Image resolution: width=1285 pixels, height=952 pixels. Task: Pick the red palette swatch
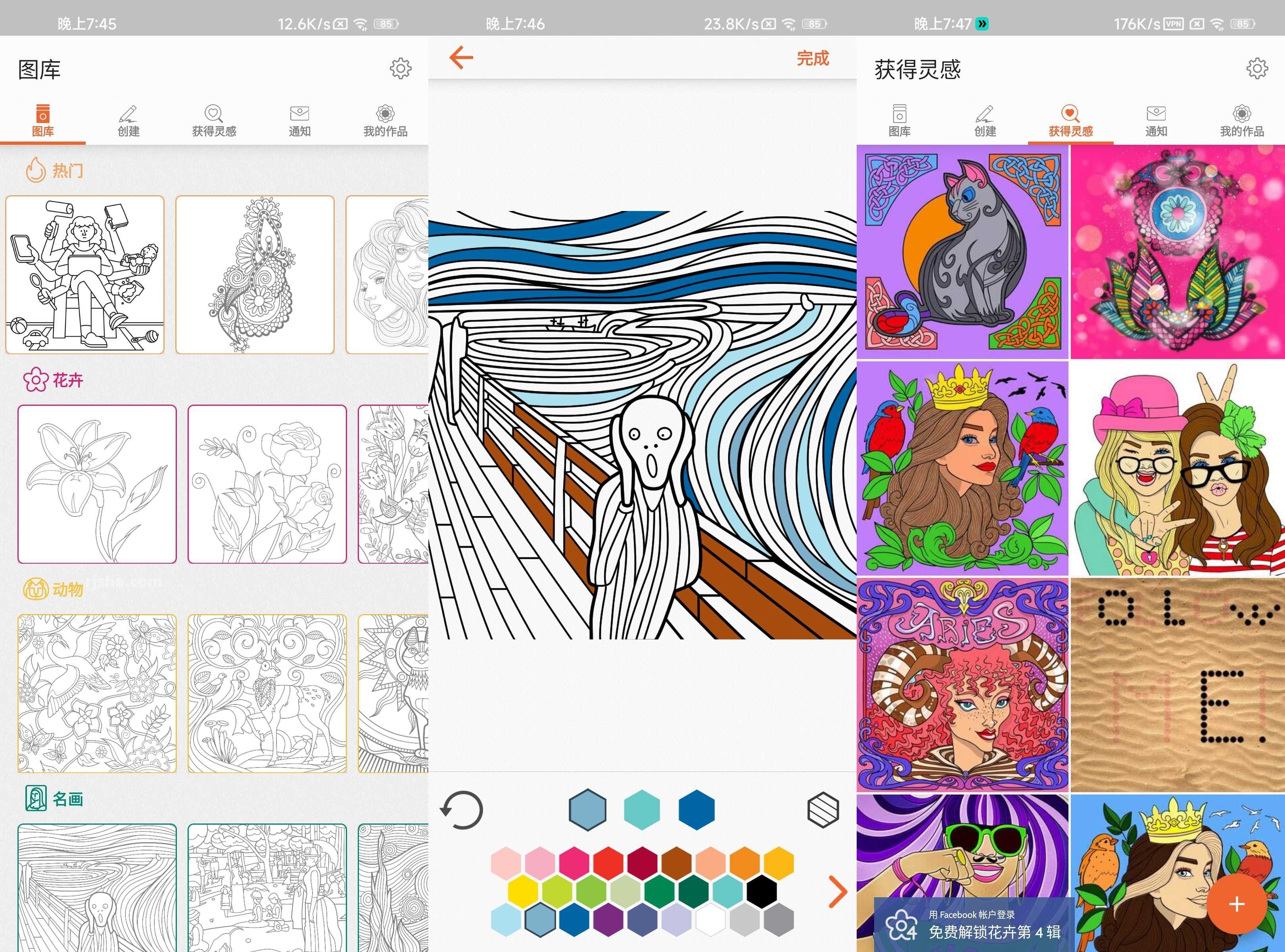click(608, 863)
